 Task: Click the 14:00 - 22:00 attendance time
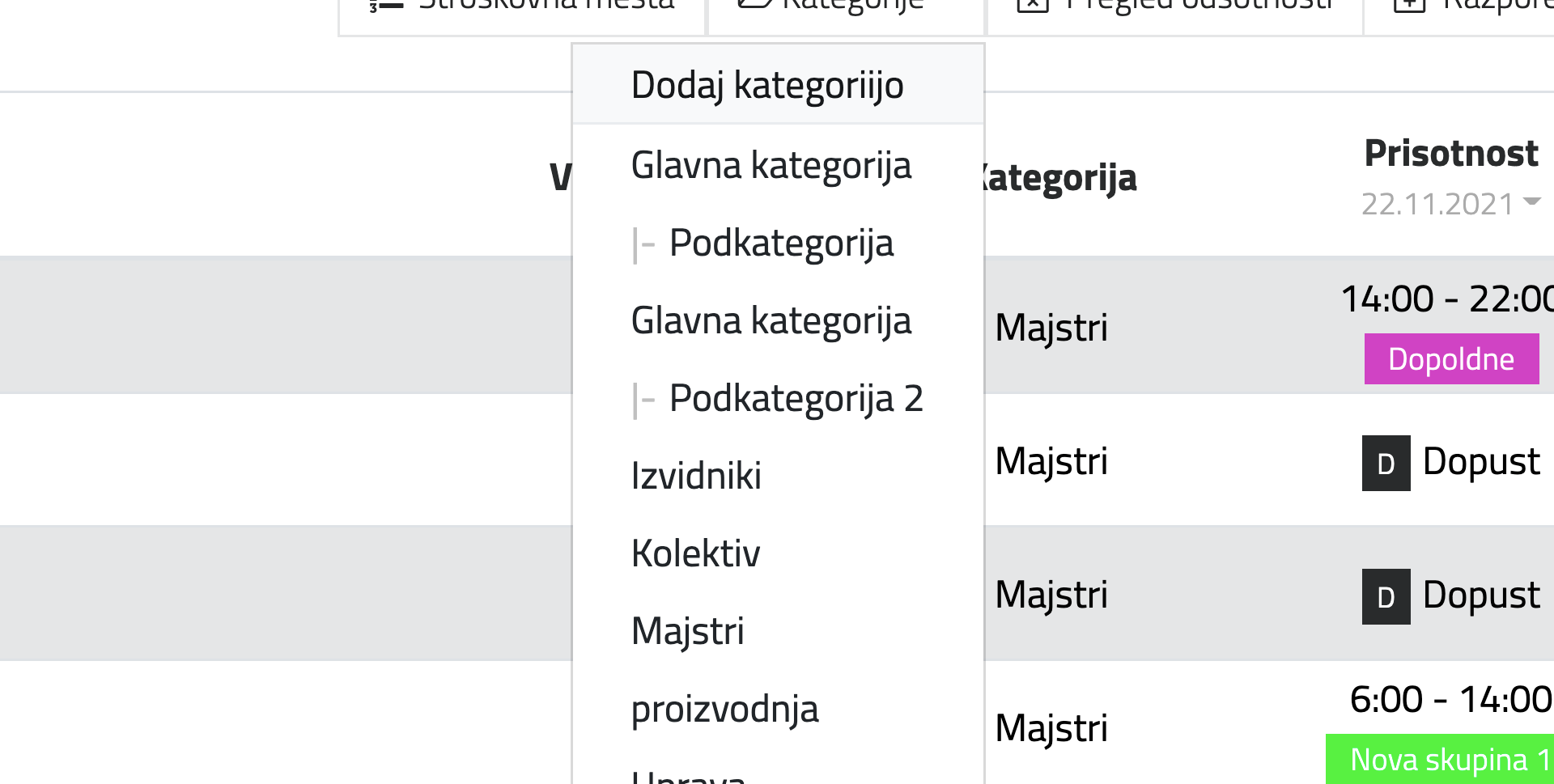[1447, 299]
